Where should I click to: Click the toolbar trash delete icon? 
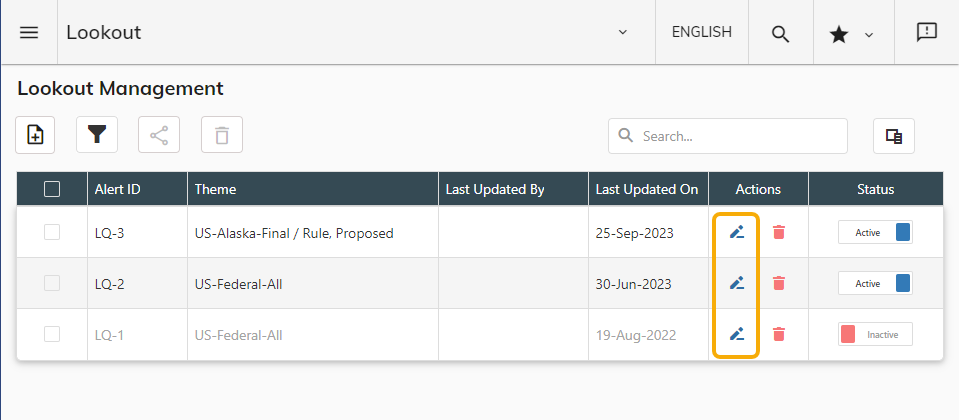[222, 135]
